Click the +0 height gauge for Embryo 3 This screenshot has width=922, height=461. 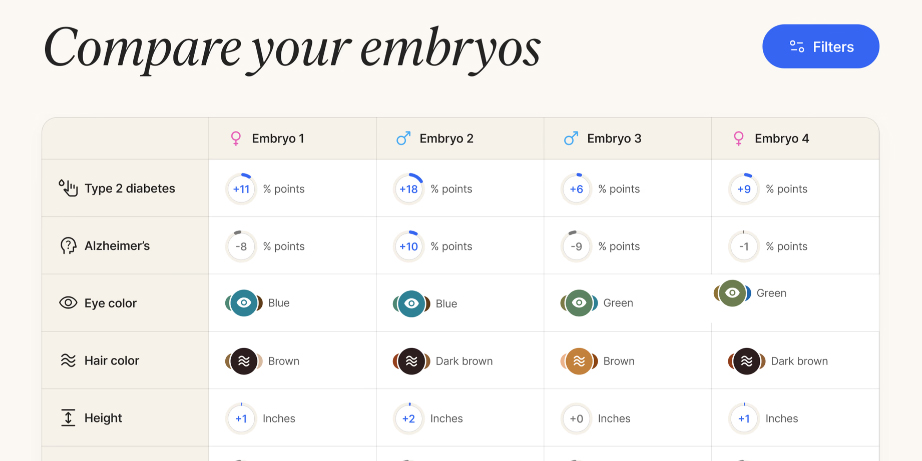point(576,419)
